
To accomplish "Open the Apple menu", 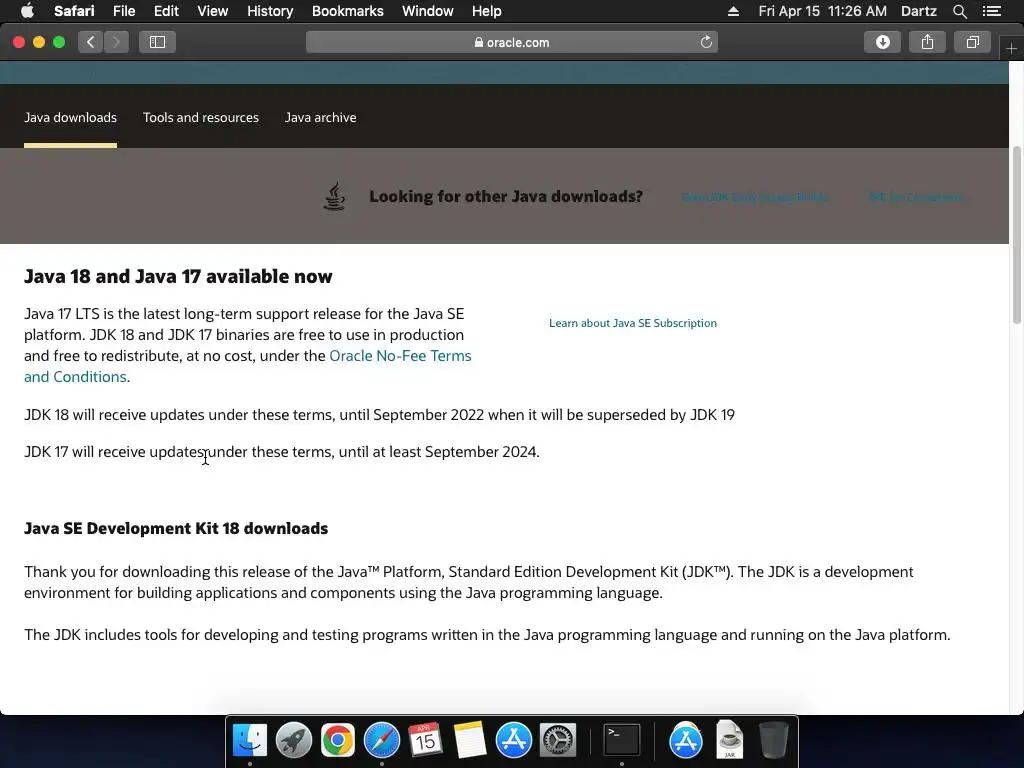I will 27,11.
